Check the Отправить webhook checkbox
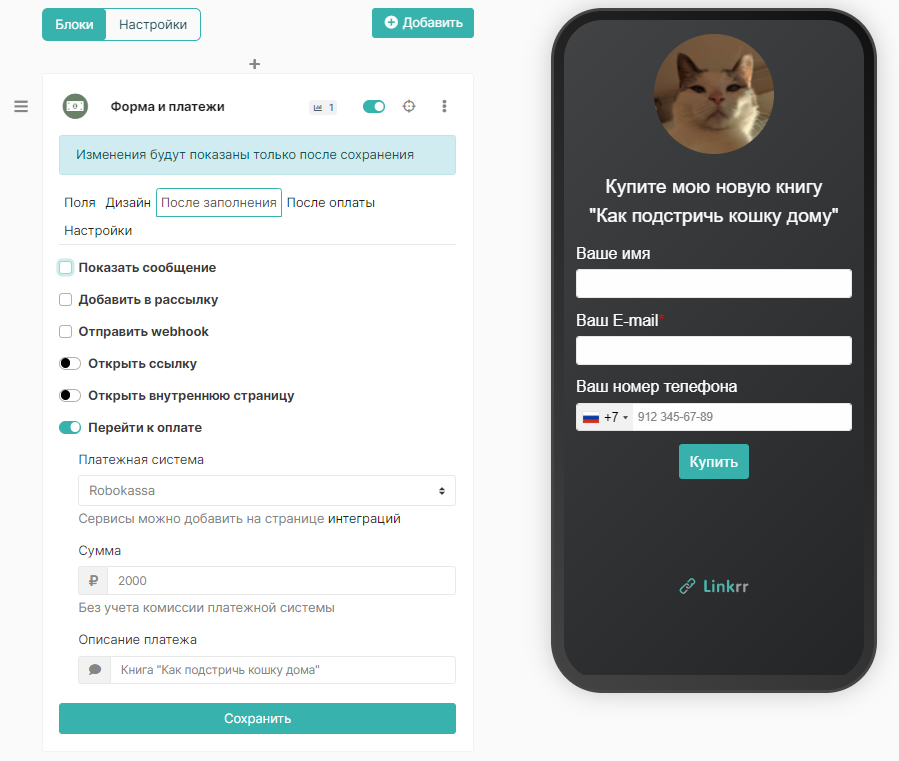 click(x=65, y=331)
